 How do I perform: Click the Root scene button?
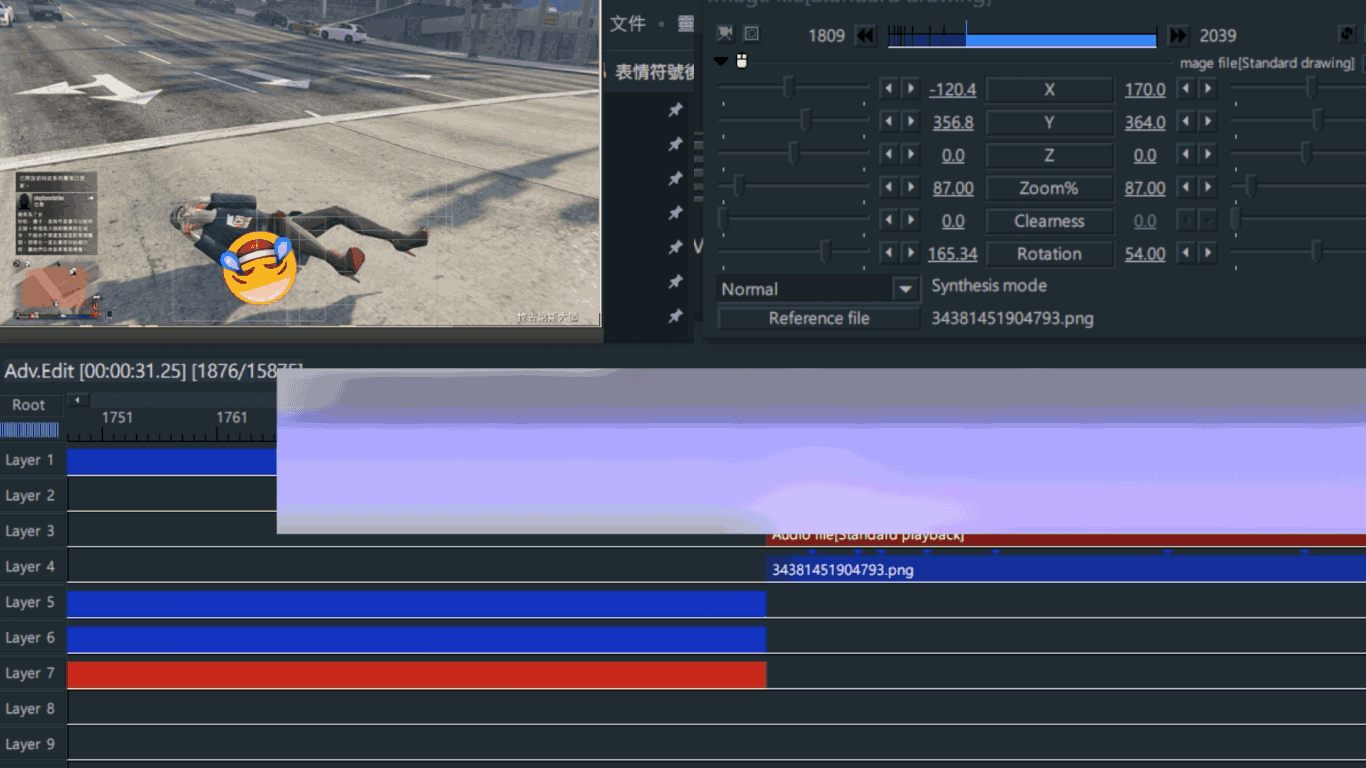pos(30,405)
